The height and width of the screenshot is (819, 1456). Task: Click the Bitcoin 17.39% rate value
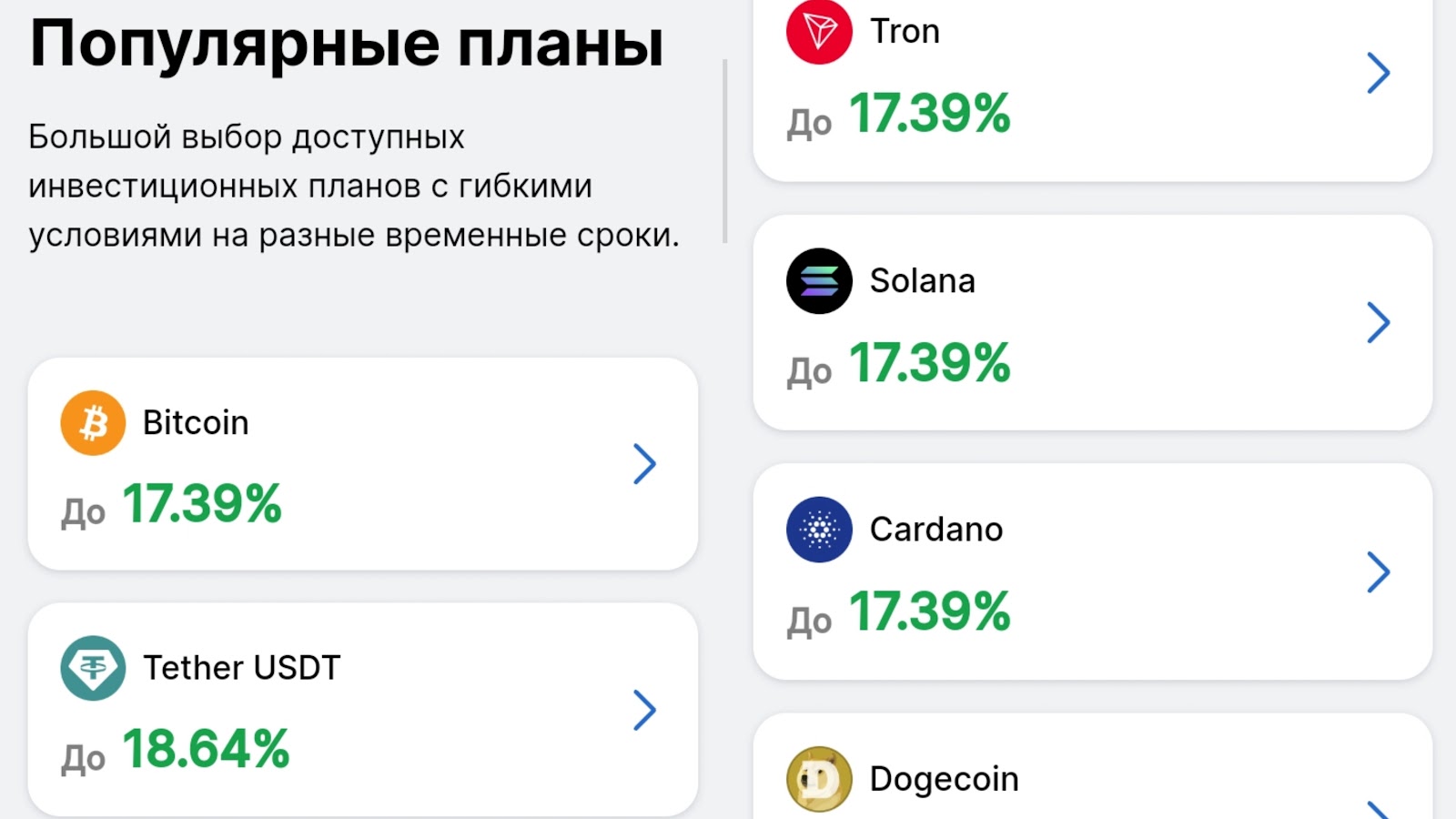point(202,504)
